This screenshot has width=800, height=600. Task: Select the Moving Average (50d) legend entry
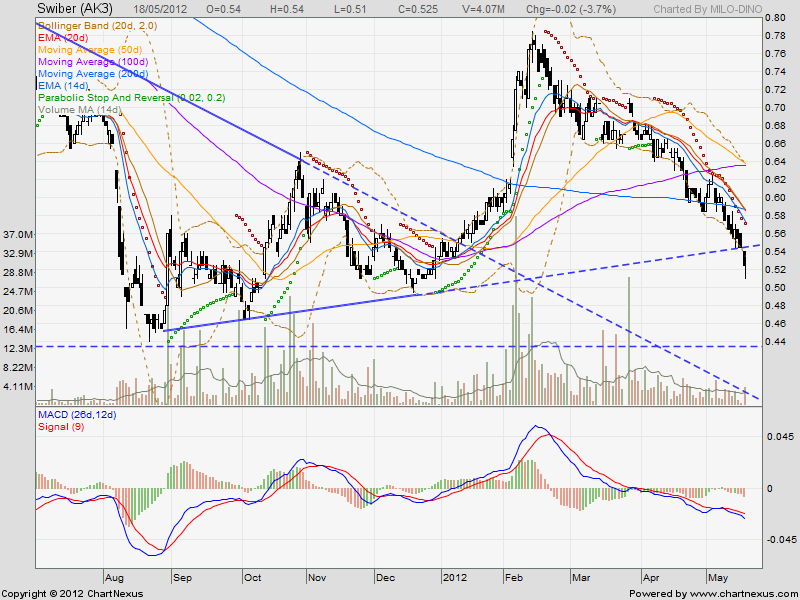coord(90,50)
